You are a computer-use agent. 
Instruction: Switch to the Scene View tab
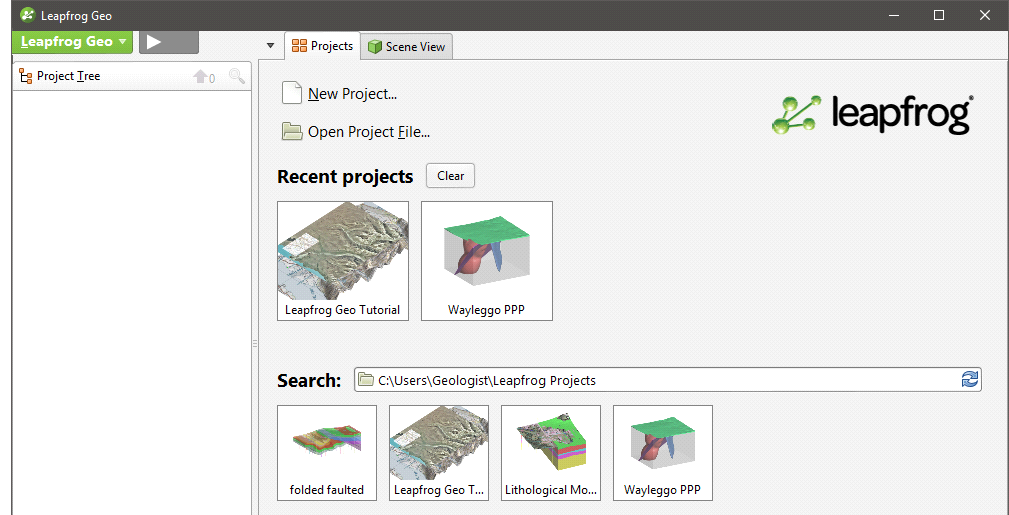(x=407, y=46)
